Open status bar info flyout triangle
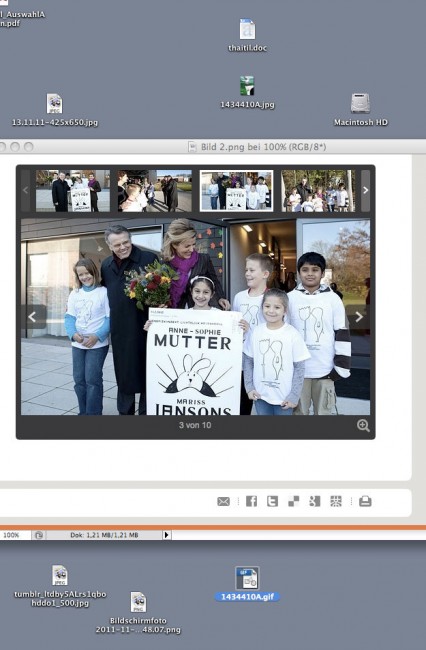426x650 pixels. (x=167, y=535)
